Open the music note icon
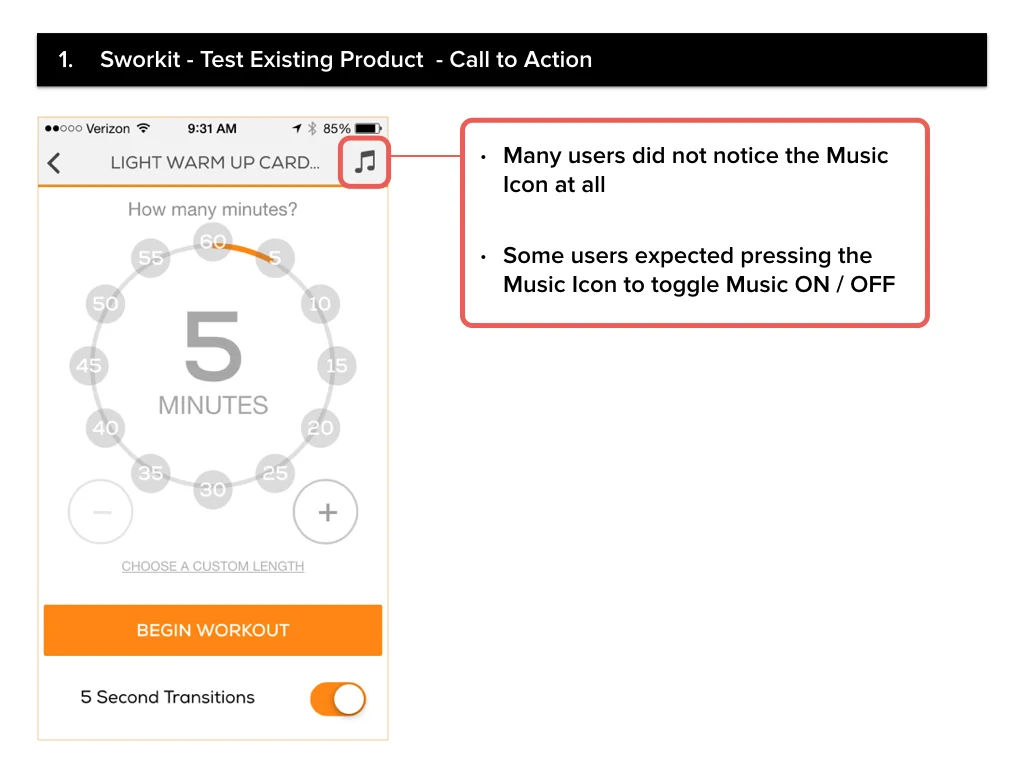Viewport: 1024px width, 768px height. tap(365, 161)
